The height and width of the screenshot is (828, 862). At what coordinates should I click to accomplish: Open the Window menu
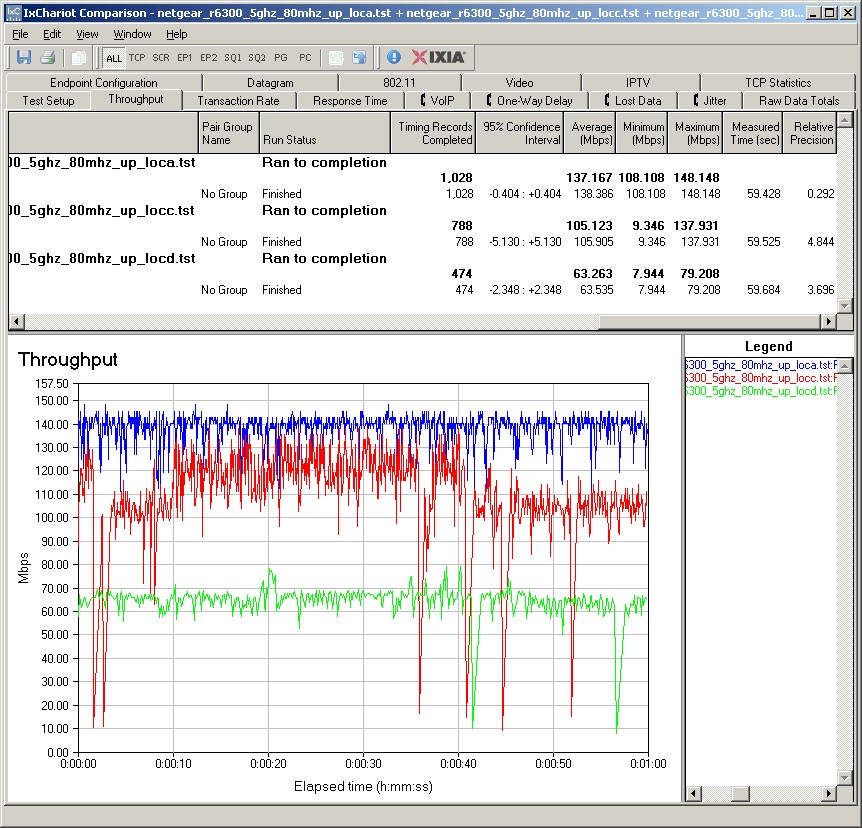click(132, 34)
